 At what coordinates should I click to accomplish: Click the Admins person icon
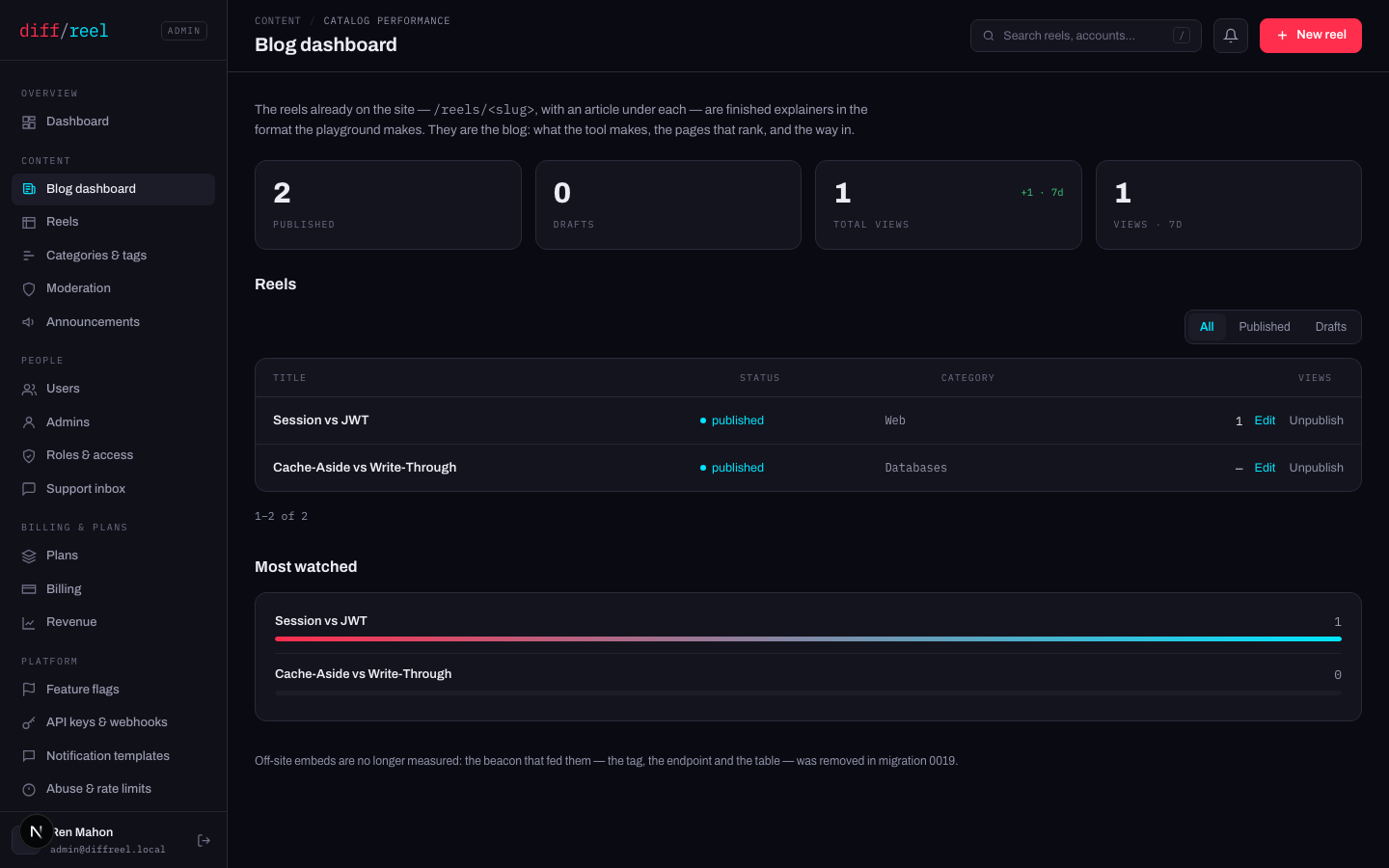point(29,422)
